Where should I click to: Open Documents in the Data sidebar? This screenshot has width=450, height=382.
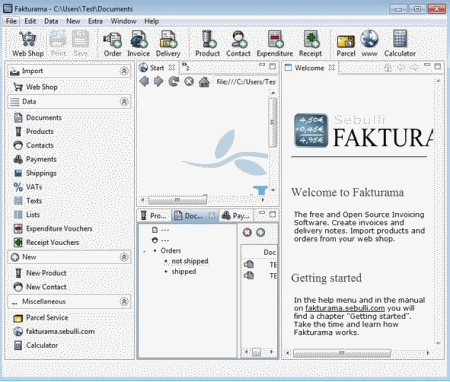(x=38, y=118)
